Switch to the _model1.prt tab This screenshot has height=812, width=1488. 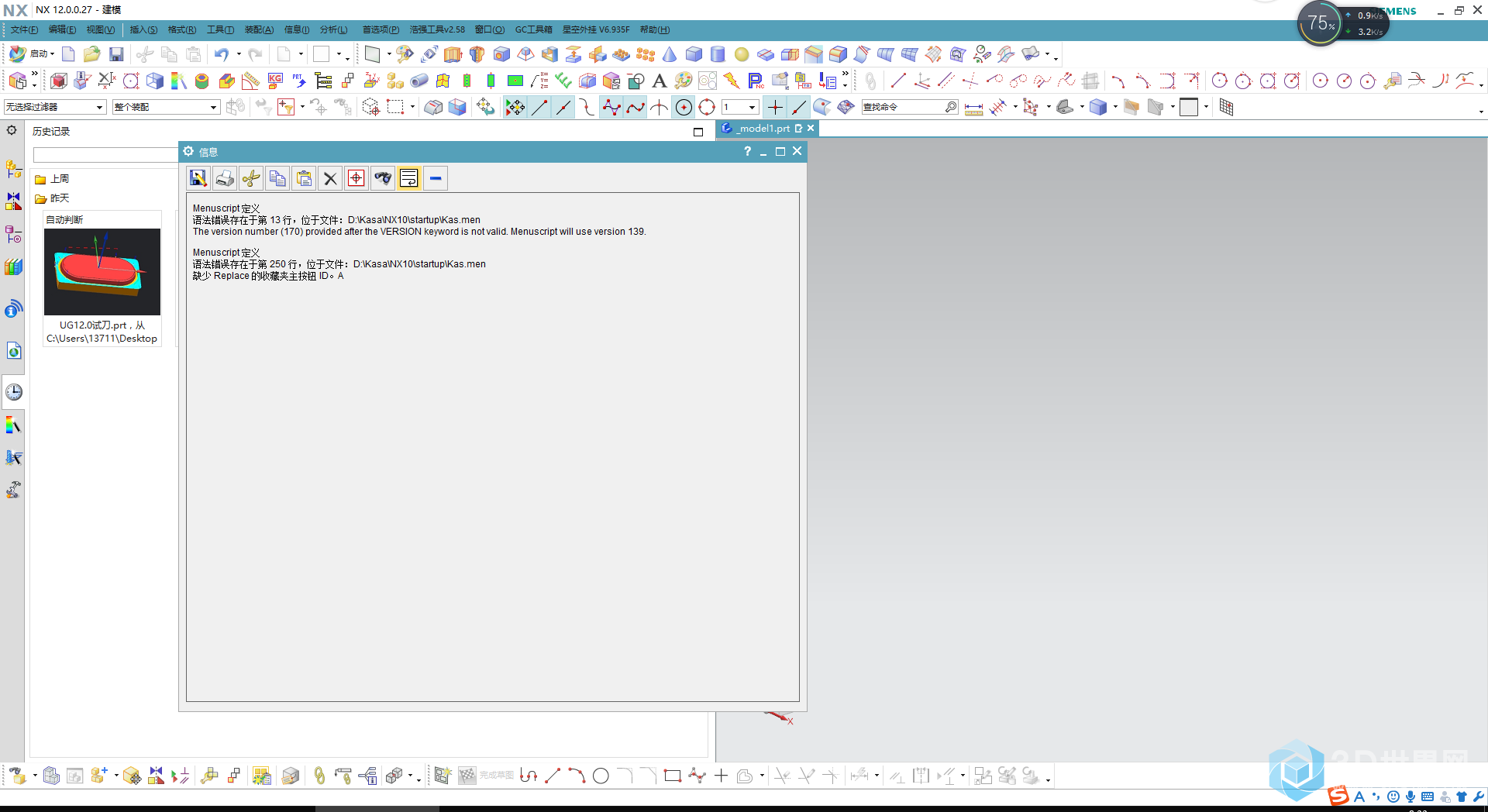pos(764,129)
